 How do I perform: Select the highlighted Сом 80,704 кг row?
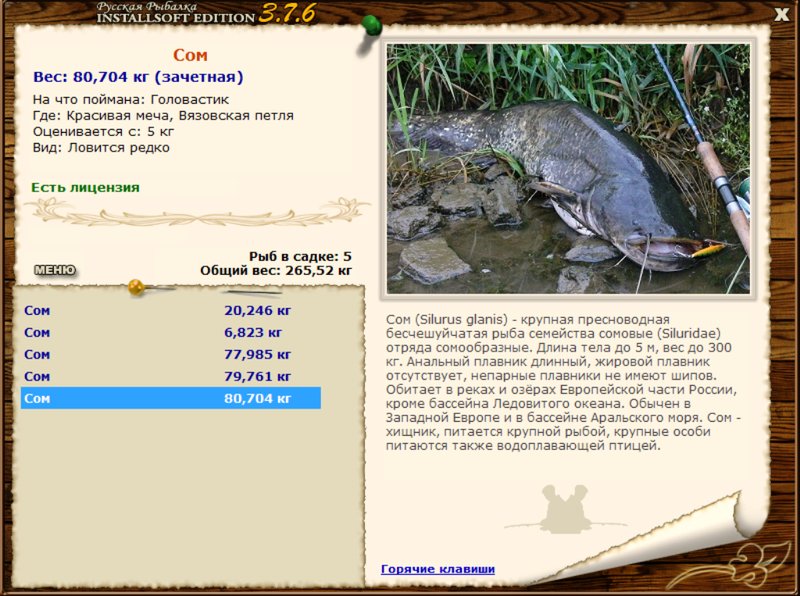(171, 398)
